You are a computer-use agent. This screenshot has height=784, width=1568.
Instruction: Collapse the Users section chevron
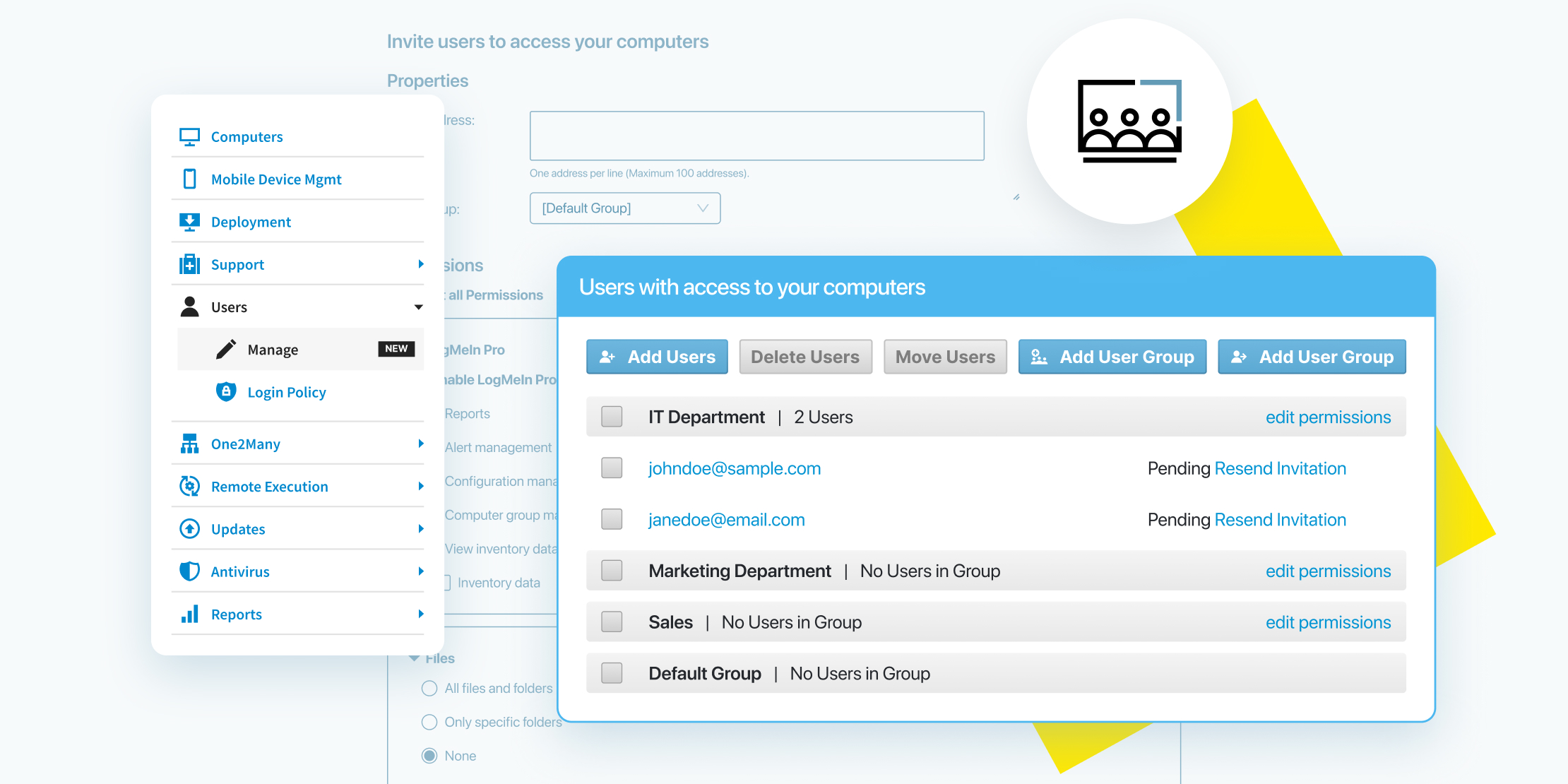[x=419, y=307]
